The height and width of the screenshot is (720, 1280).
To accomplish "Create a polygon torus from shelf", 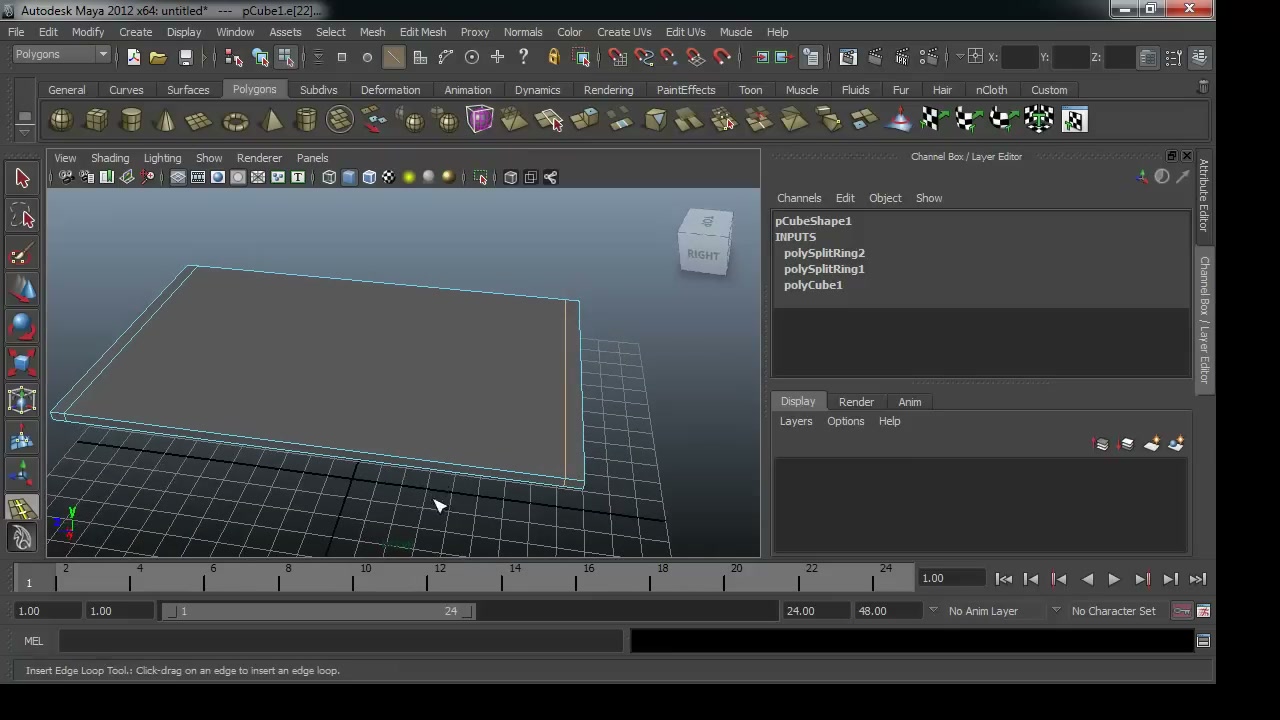I will point(235,121).
